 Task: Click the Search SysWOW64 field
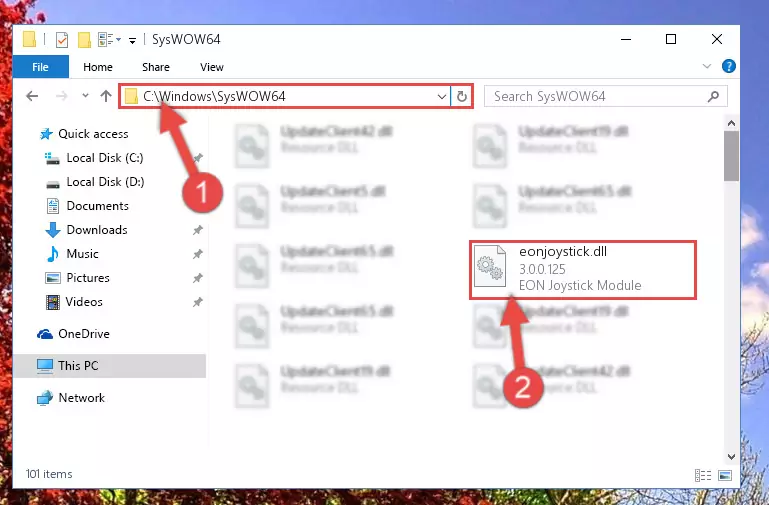606,96
